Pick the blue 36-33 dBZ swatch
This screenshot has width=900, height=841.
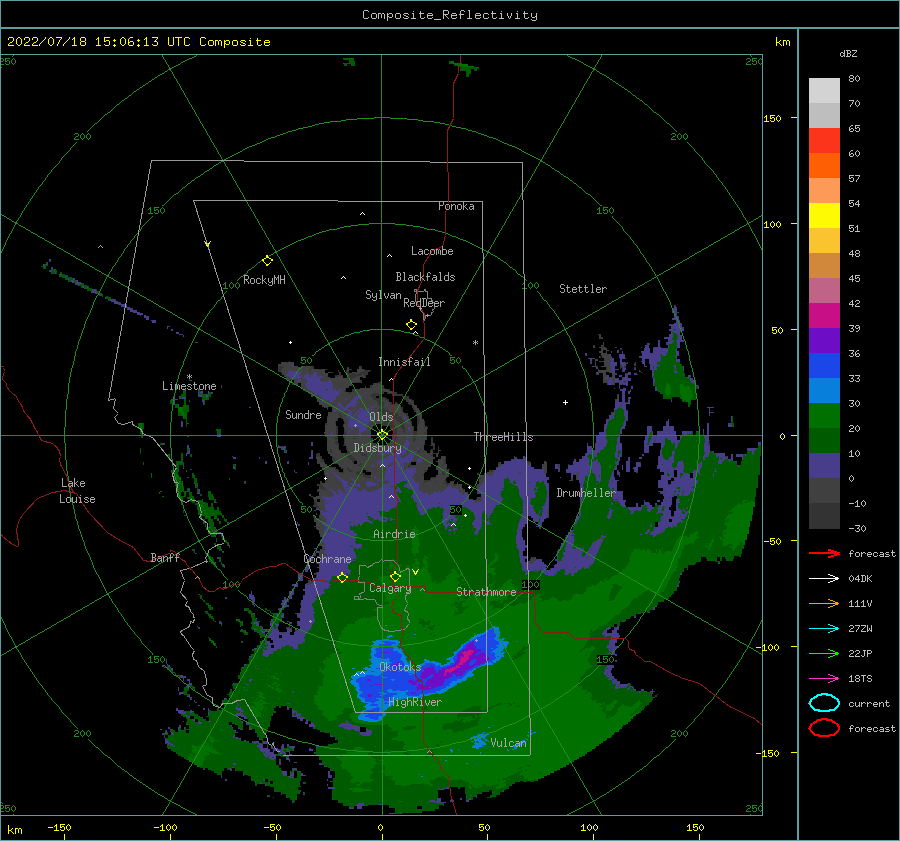[824, 365]
